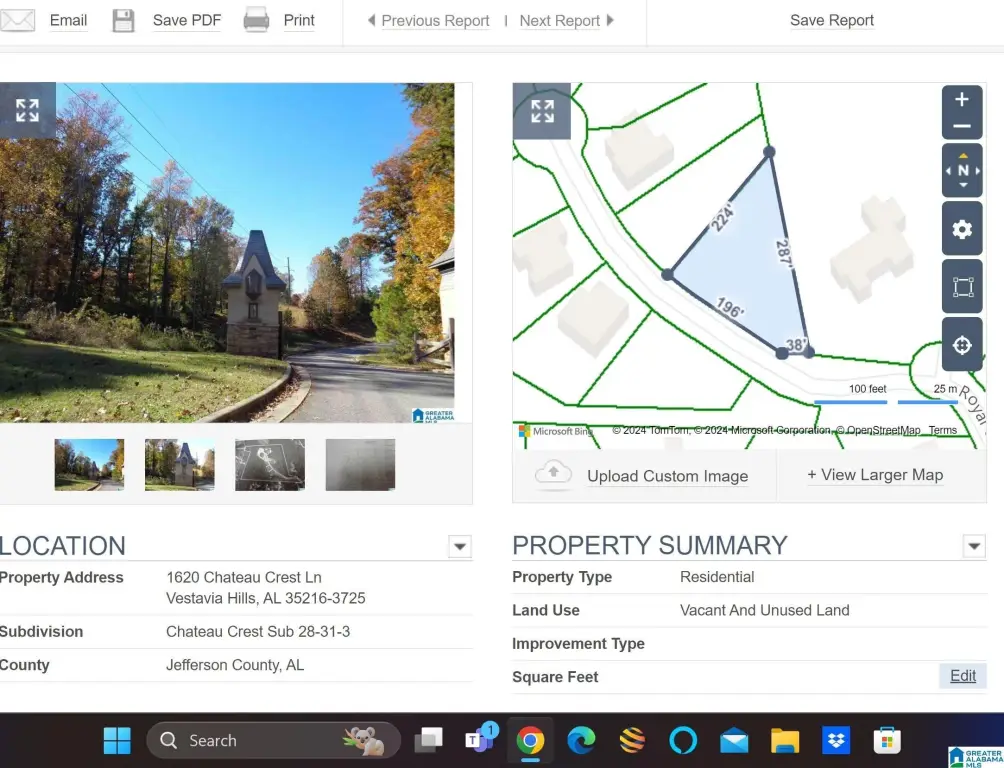Click Edit next to Square Feet
Image resolution: width=1004 pixels, height=768 pixels.
963,676
